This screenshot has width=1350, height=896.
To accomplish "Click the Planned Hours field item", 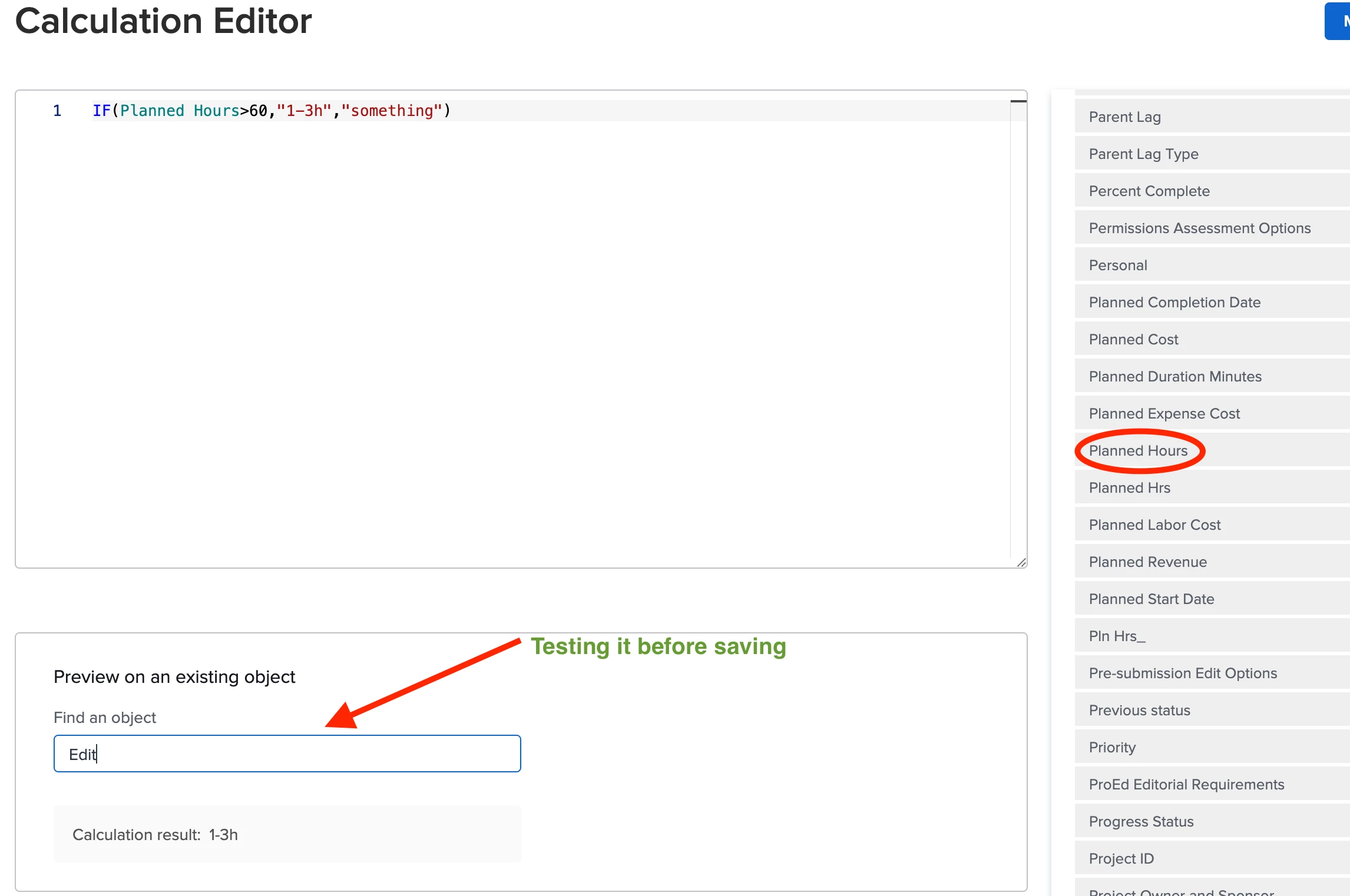I will pyautogui.click(x=1137, y=450).
